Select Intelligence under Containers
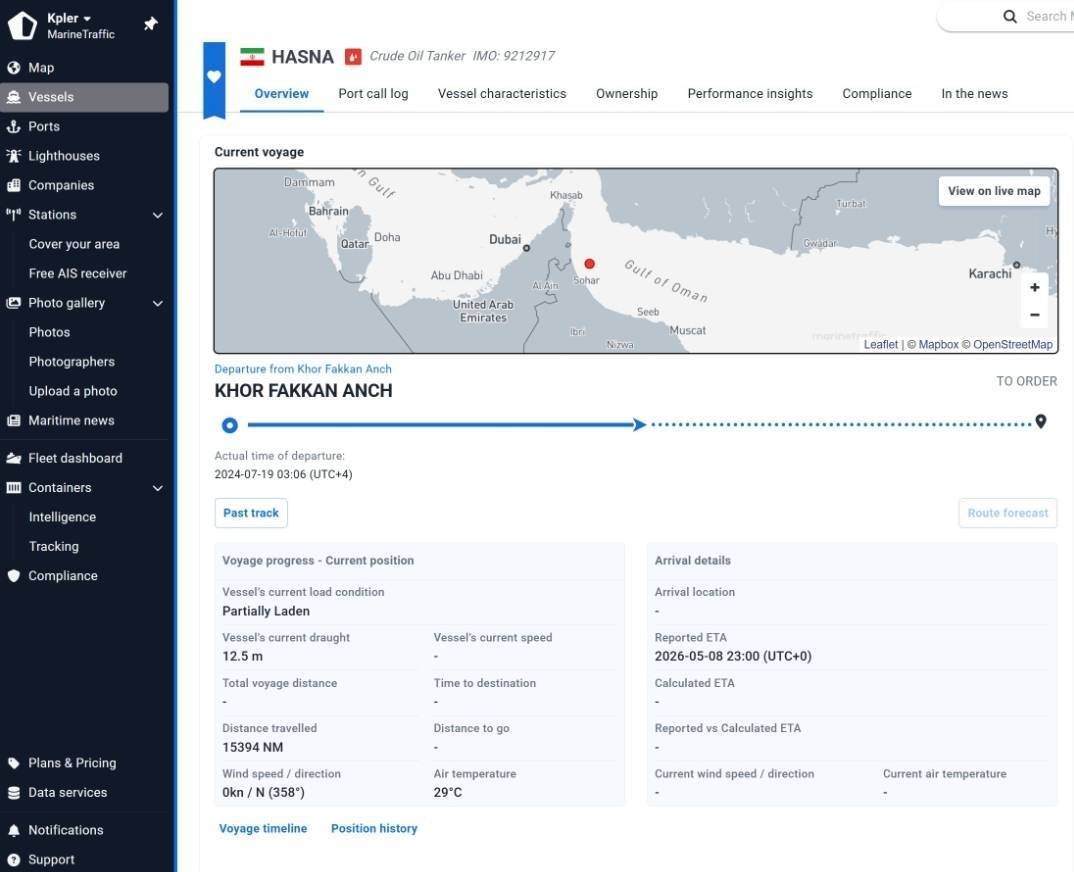 coord(62,518)
